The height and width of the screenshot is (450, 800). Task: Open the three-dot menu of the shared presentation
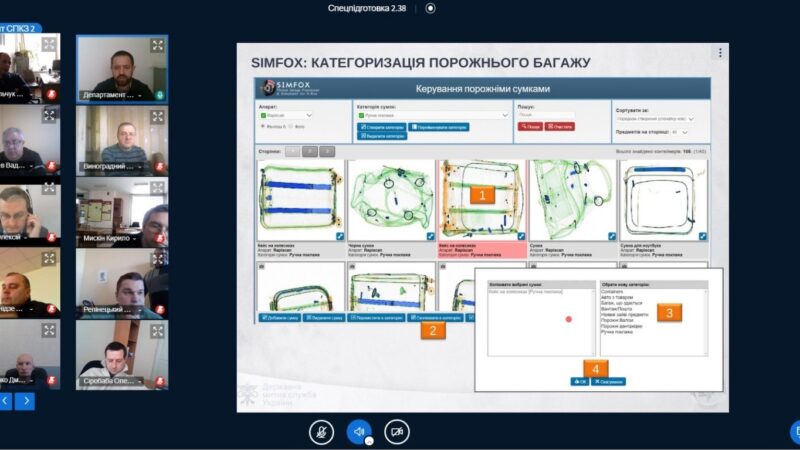coord(720,53)
